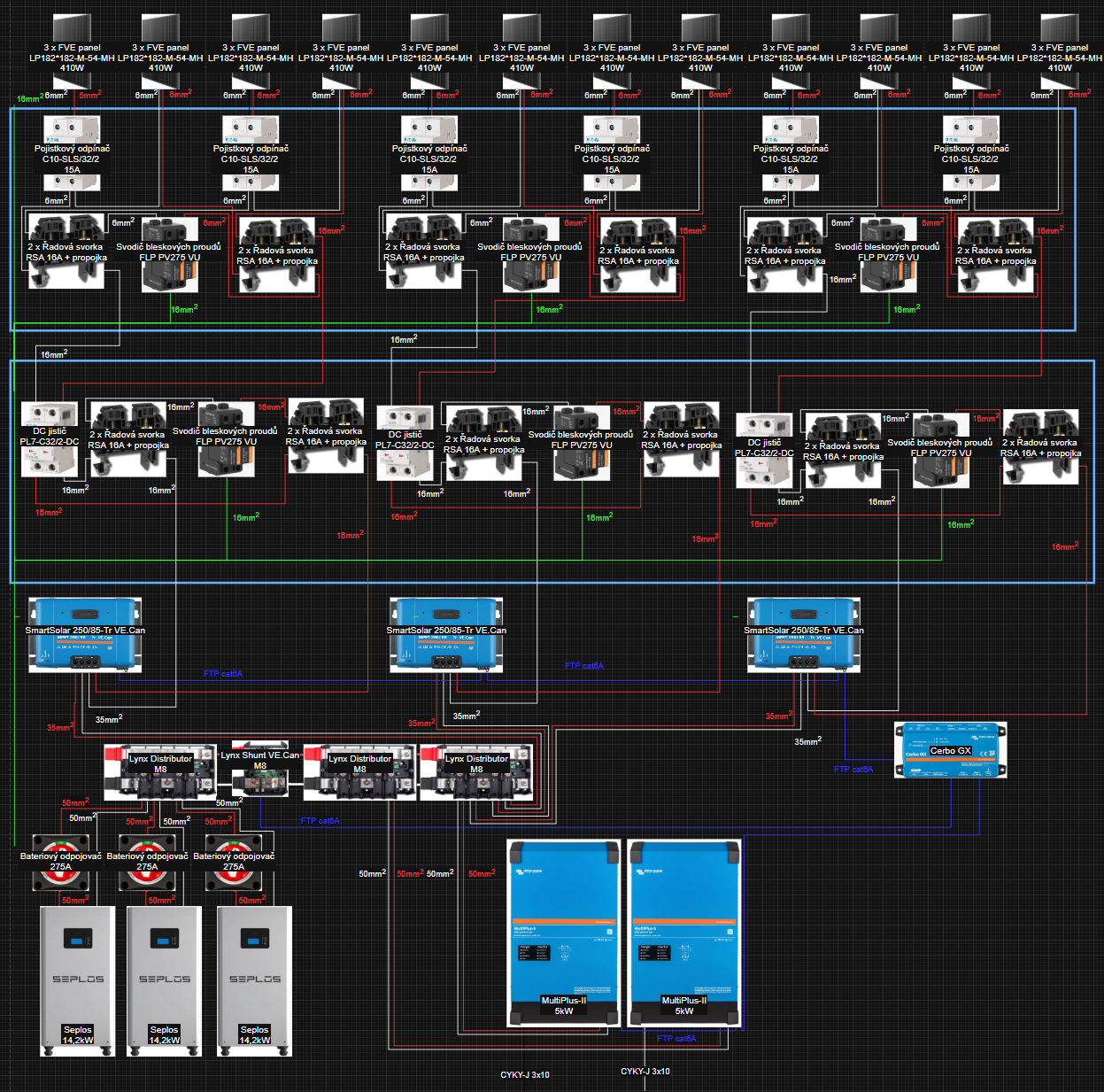Select the middle Seplos 14,2kW battery
Screen dimensions: 1104x1092
pos(165,979)
